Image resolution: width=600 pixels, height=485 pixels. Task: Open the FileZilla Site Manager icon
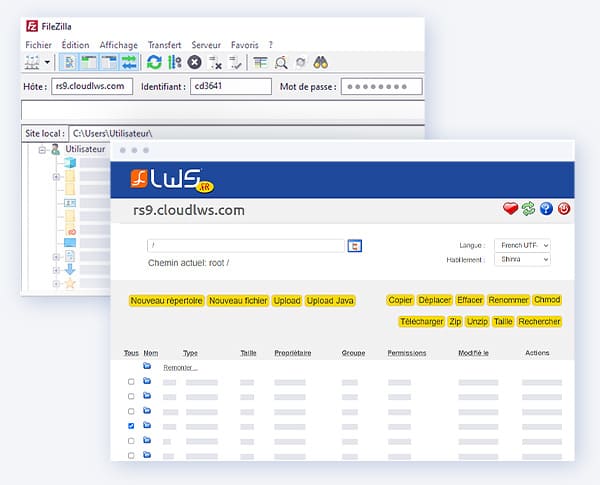tap(33, 62)
